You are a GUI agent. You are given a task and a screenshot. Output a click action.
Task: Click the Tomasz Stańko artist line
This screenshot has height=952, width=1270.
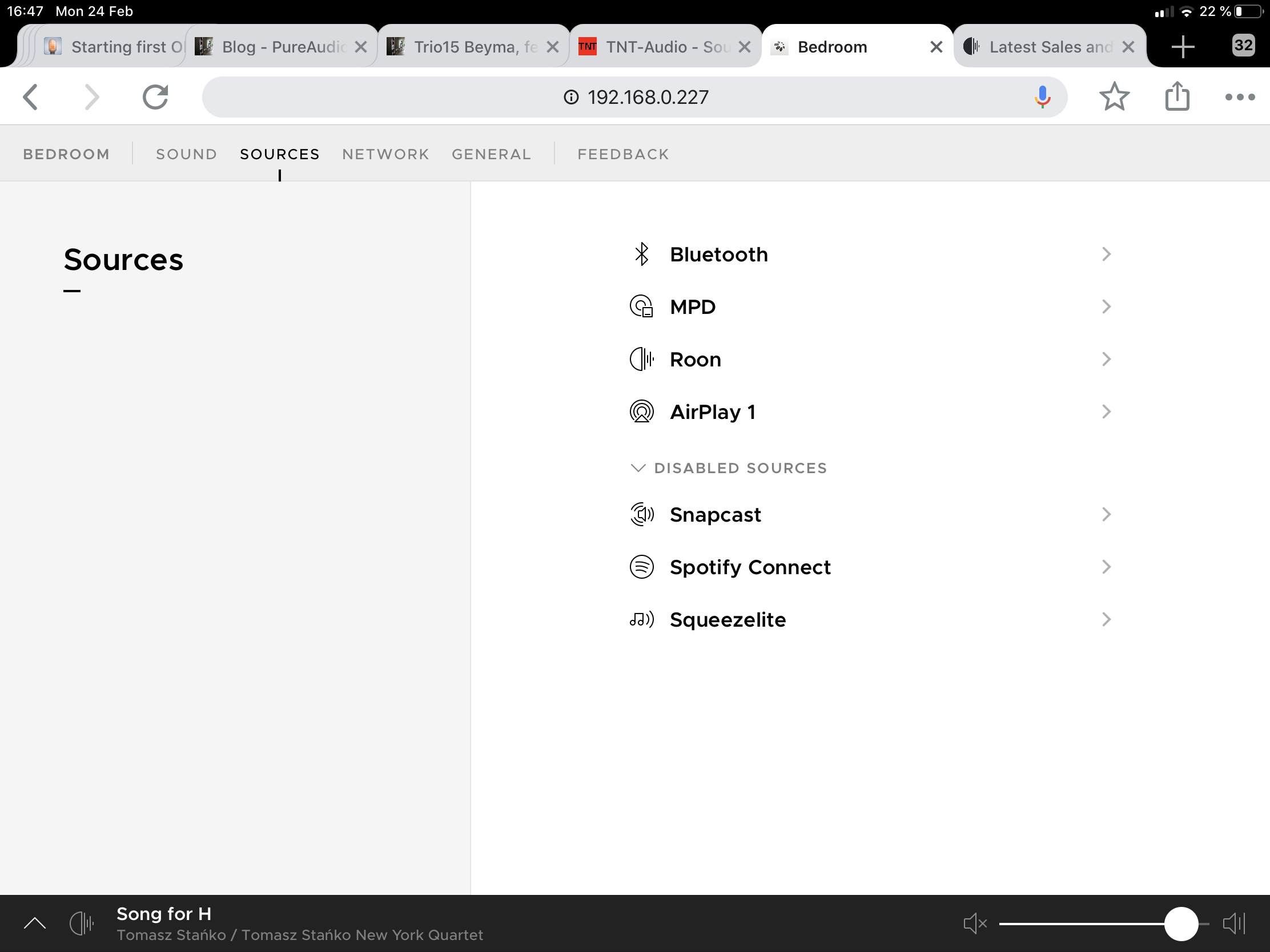(300, 935)
